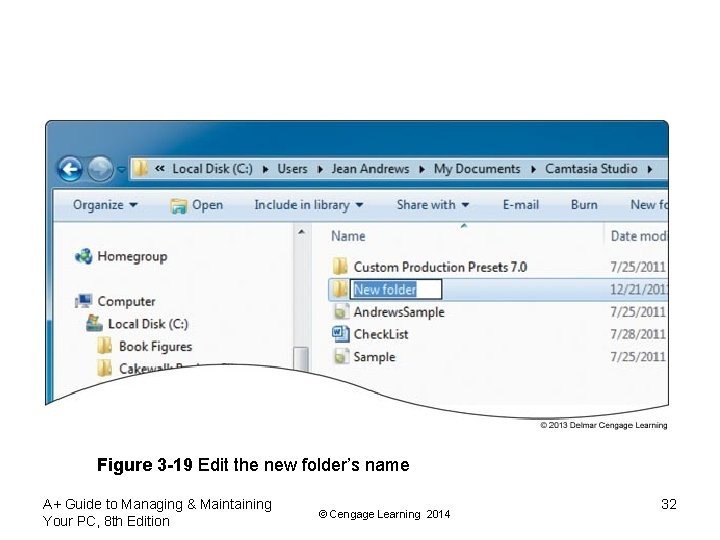Click the CheckList Word document icon
The width and height of the screenshot is (720, 540).
click(340, 334)
